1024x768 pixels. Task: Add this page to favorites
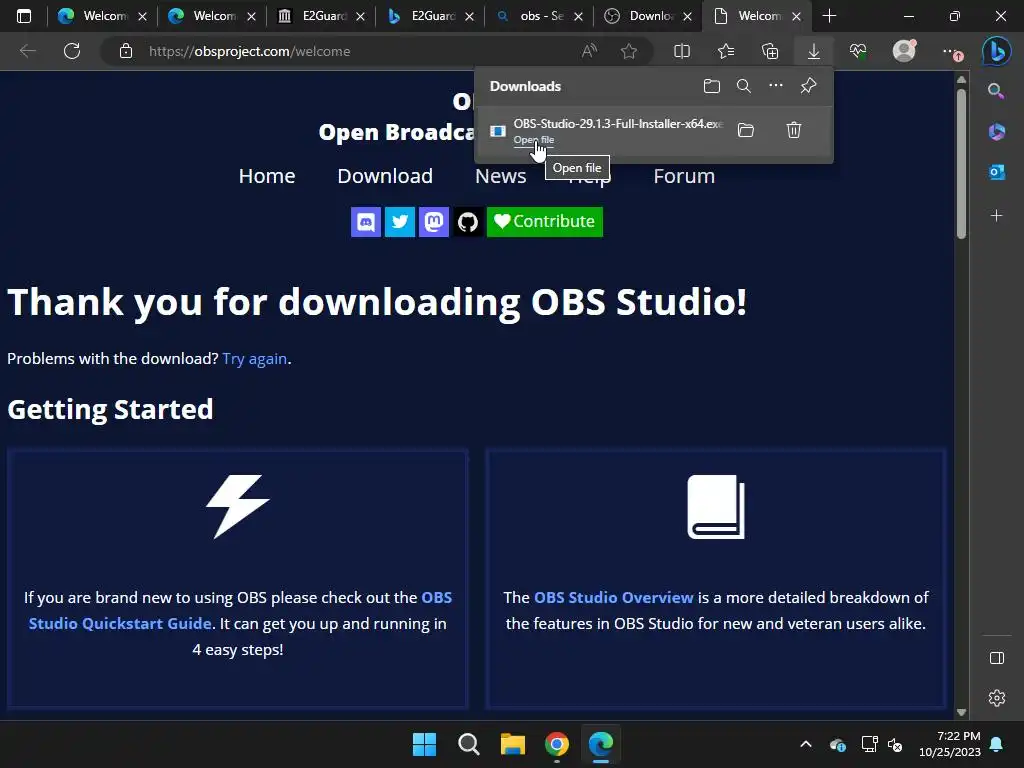629,51
